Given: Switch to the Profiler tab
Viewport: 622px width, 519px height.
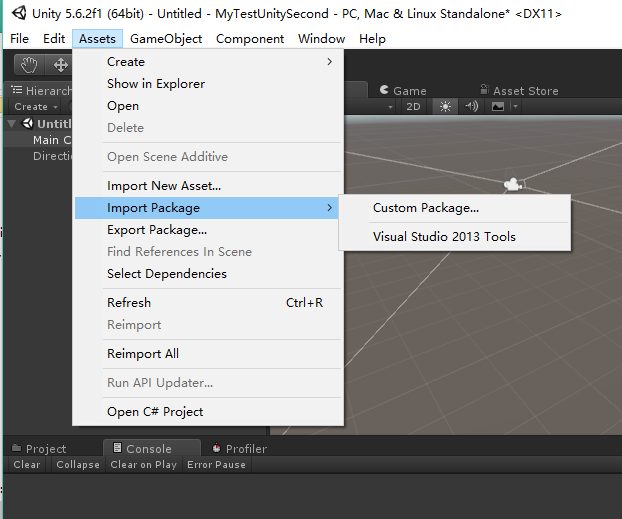Looking at the screenshot, I should pyautogui.click(x=240, y=449).
